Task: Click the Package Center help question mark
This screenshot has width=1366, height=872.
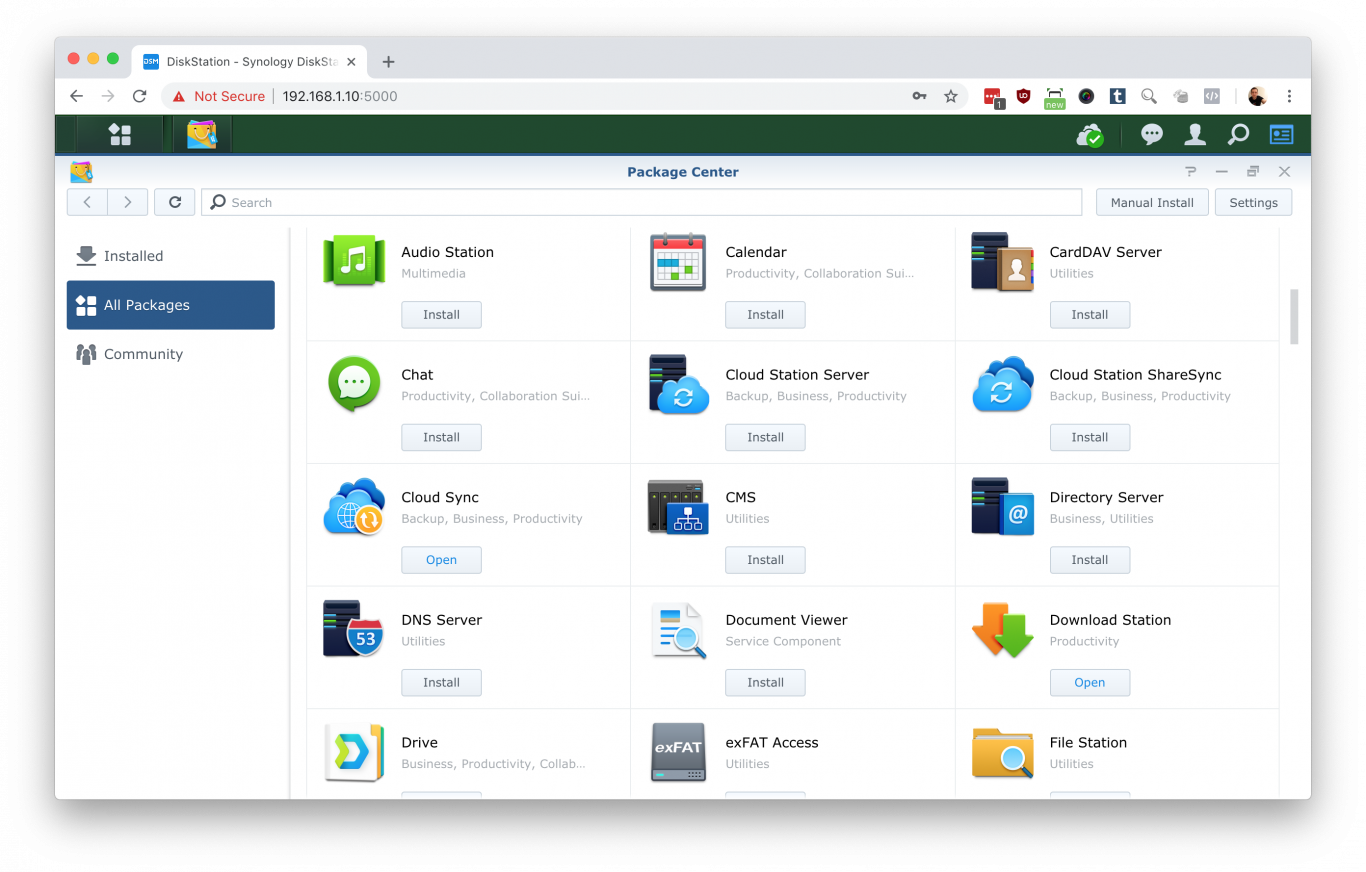Action: 1191,172
